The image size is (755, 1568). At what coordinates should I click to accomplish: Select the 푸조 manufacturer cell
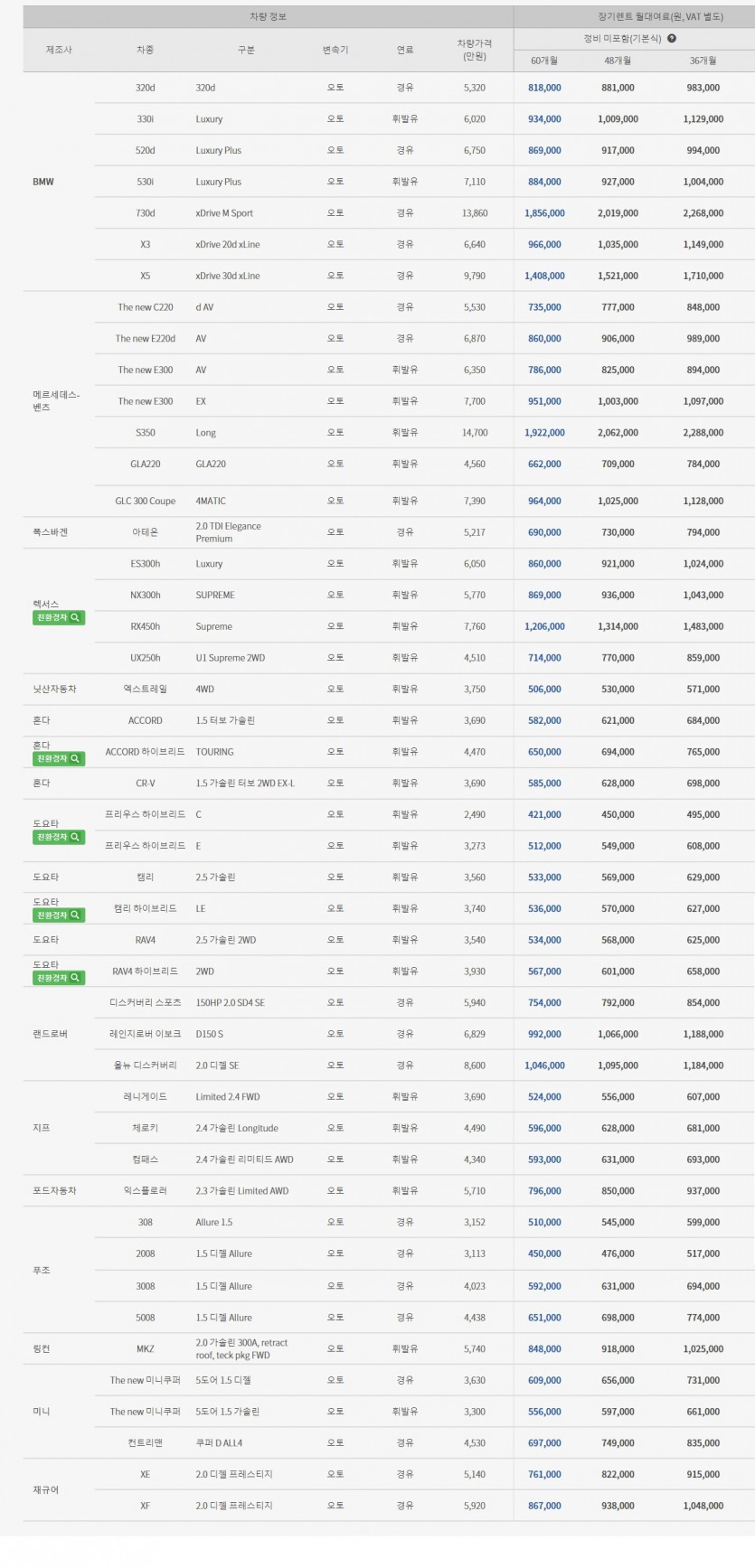click(x=42, y=1270)
